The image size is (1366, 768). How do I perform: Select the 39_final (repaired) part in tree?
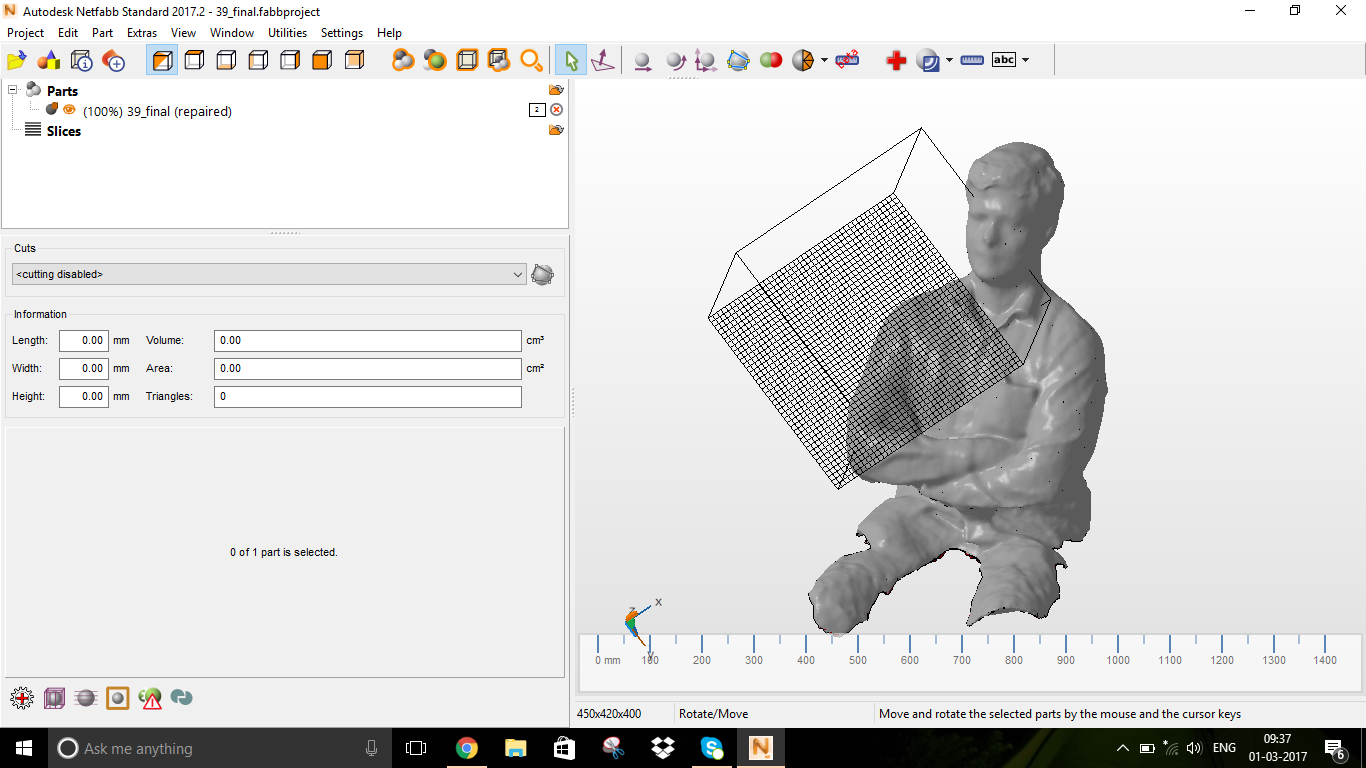click(157, 111)
